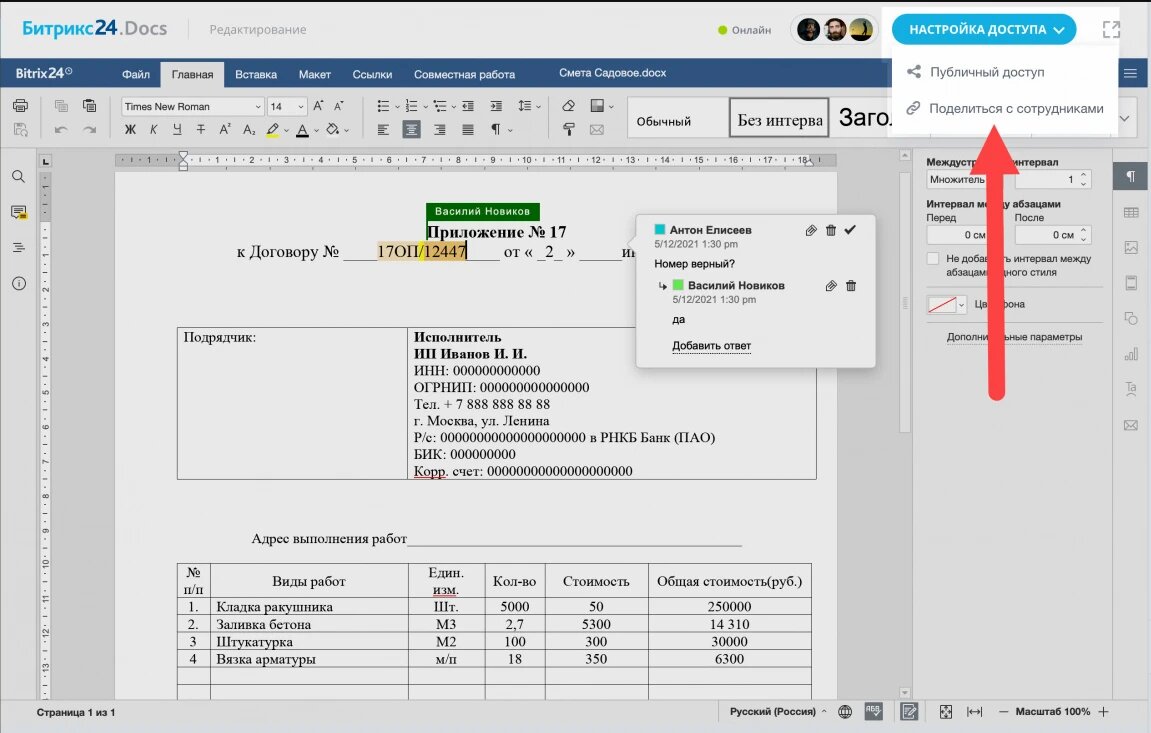Click the decrease indent icon
The width and height of the screenshot is (1151, 733).
468,106
